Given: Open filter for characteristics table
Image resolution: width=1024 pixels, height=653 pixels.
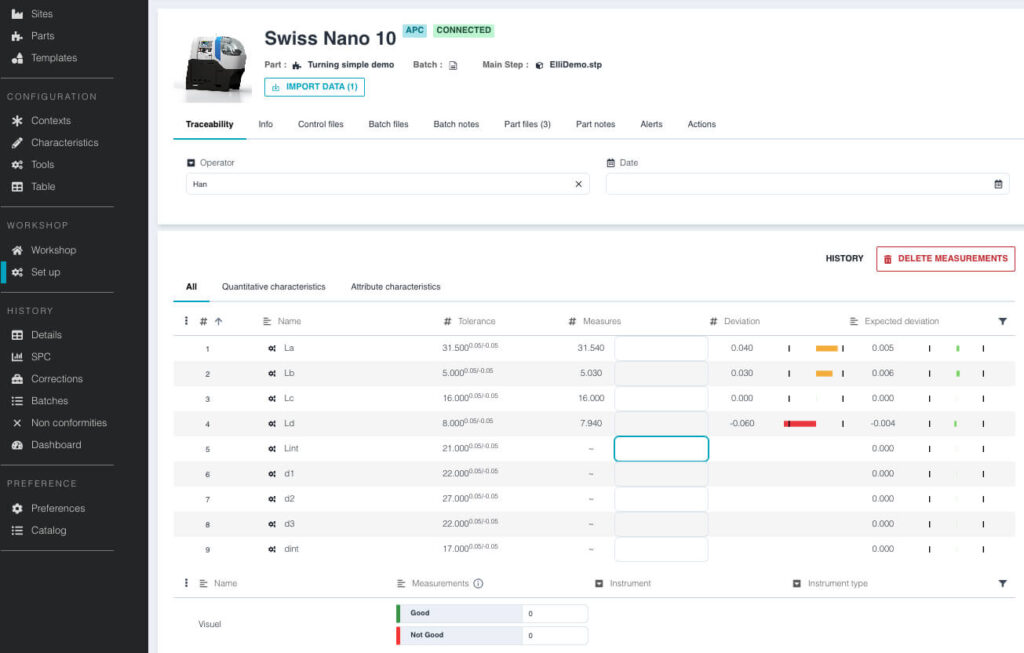Looking at the screenshot, I should click(x=1002, y=321).
